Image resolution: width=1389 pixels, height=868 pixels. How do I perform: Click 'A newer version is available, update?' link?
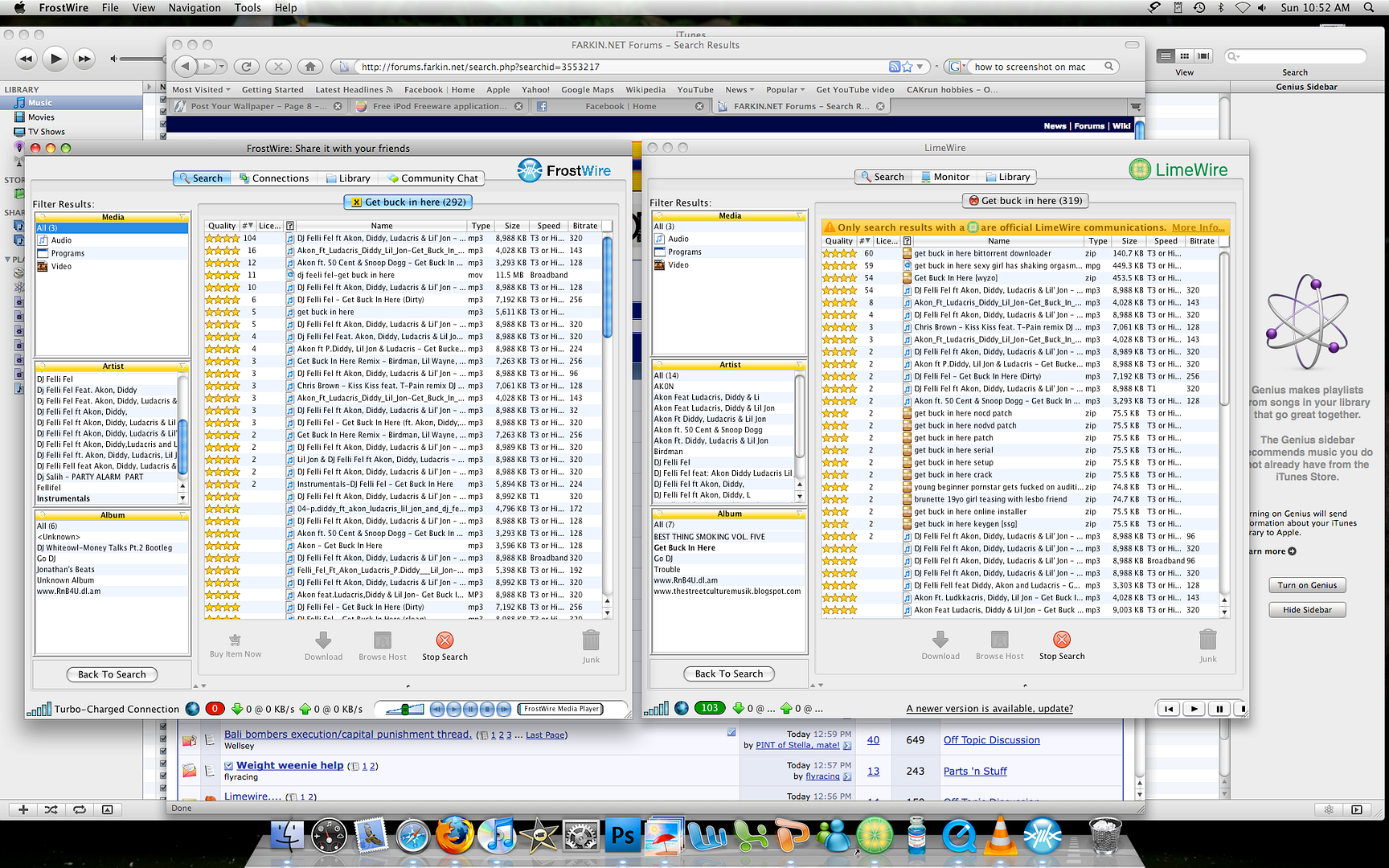pyautogui.click(x=990, y=708)
